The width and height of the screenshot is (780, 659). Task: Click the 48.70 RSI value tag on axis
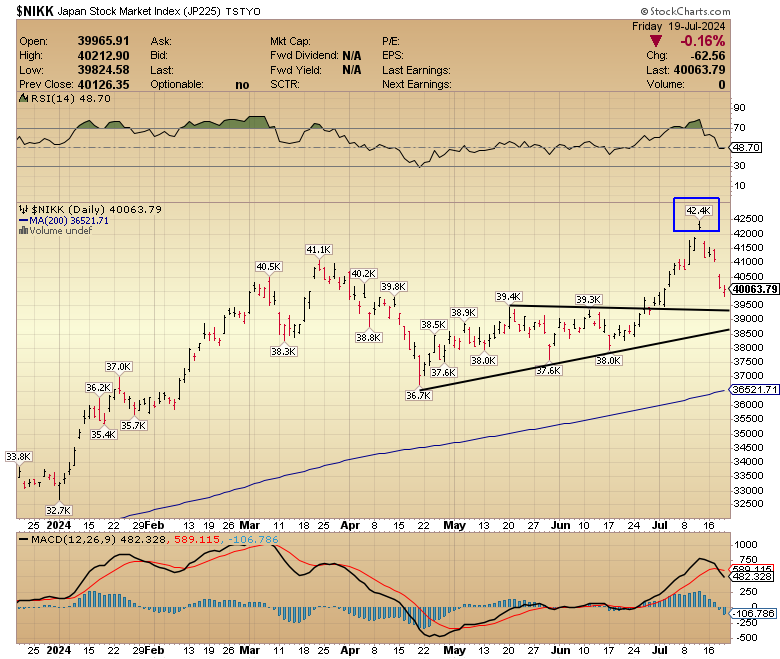(x=746, y=147)
